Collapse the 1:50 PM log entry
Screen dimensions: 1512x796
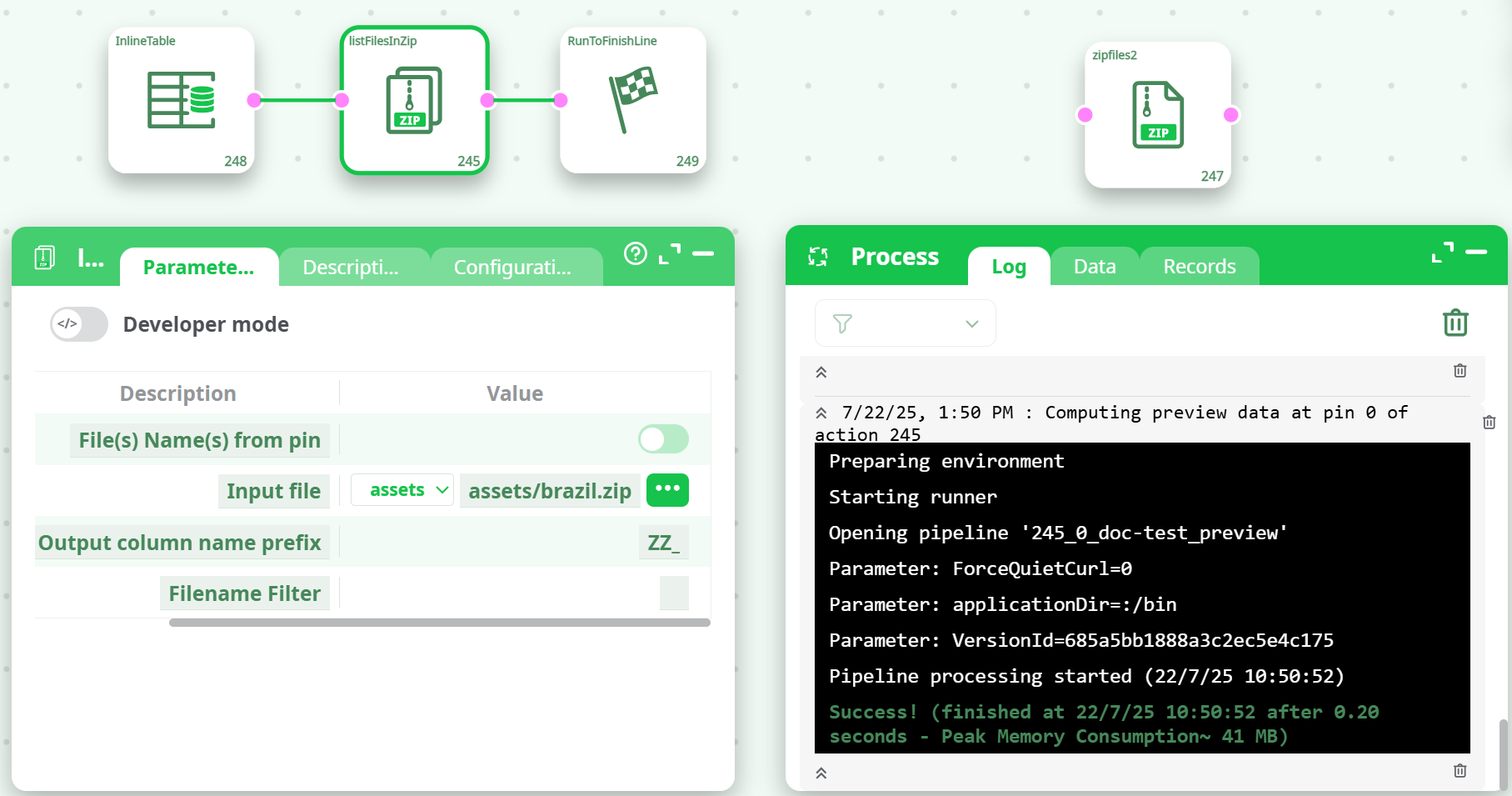click(x=821, y=413)
